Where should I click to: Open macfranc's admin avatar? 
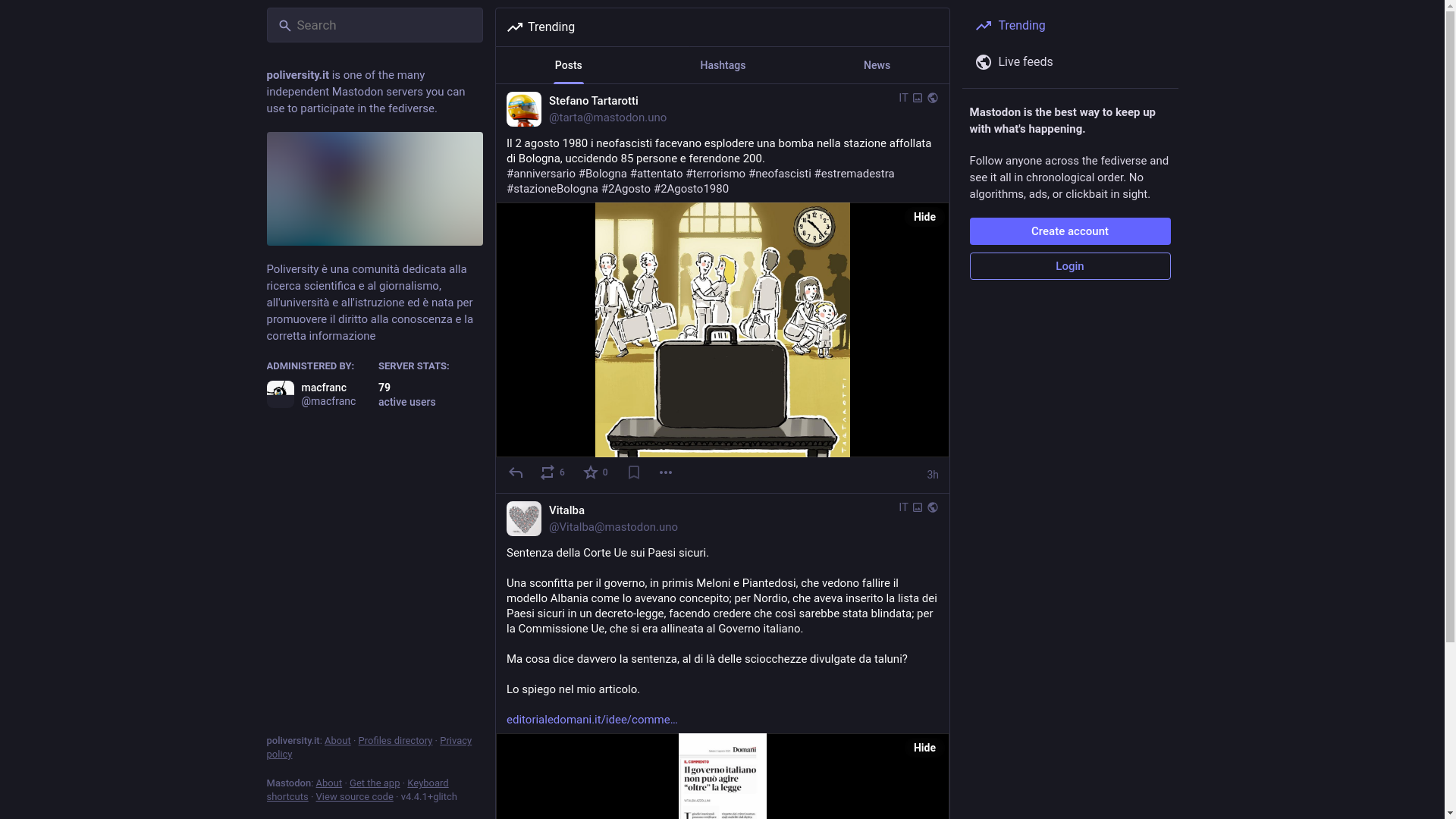tap(280, 394)
